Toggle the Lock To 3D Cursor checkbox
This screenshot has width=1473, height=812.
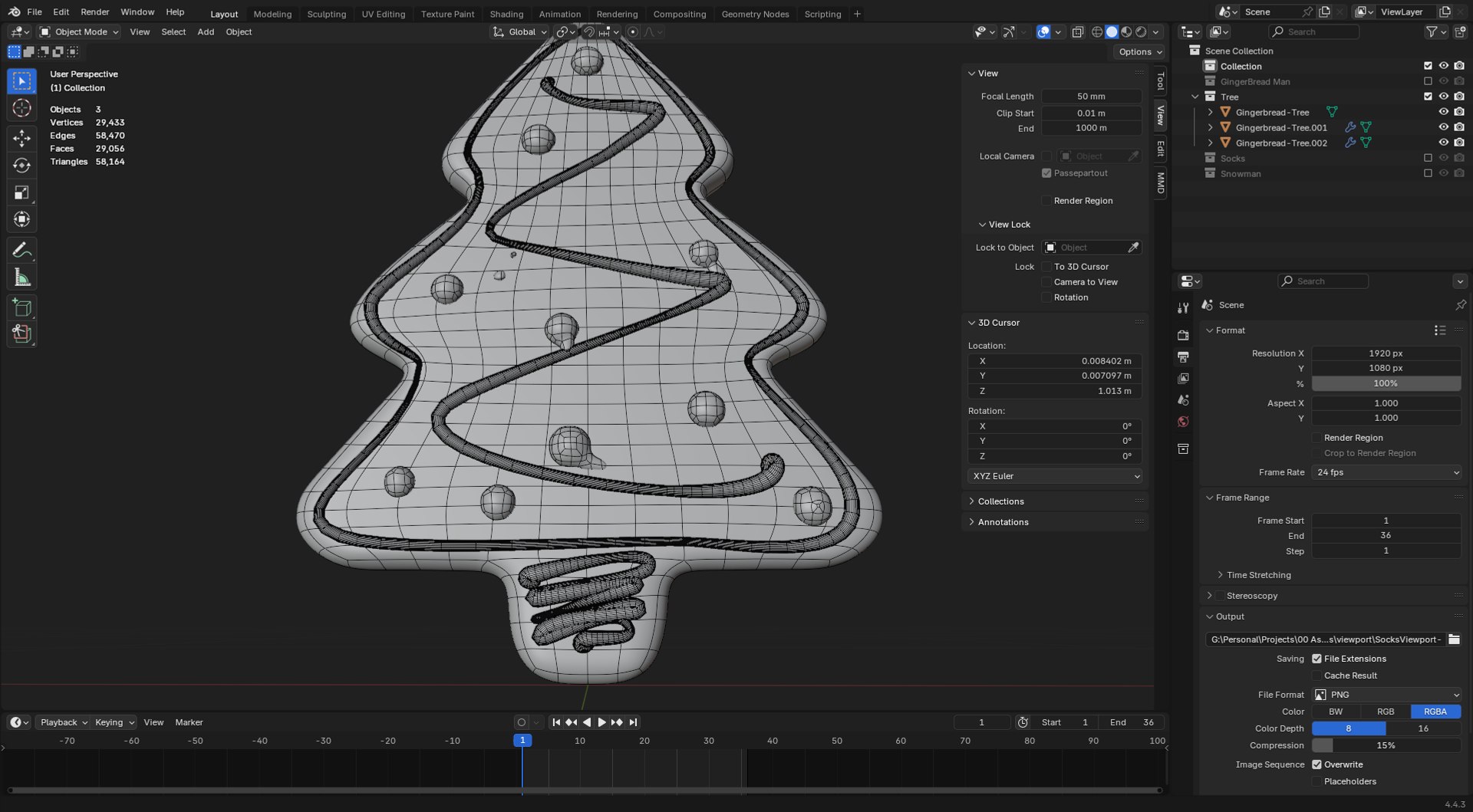pyautogui.click(x=1046, y=267)
